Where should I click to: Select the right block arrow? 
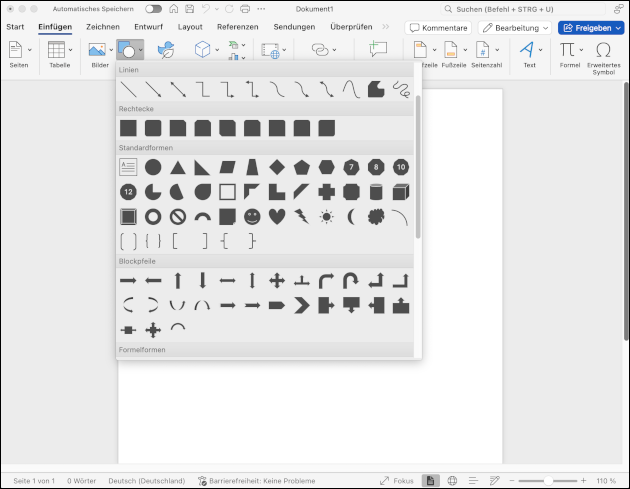(x=128, y=280)
